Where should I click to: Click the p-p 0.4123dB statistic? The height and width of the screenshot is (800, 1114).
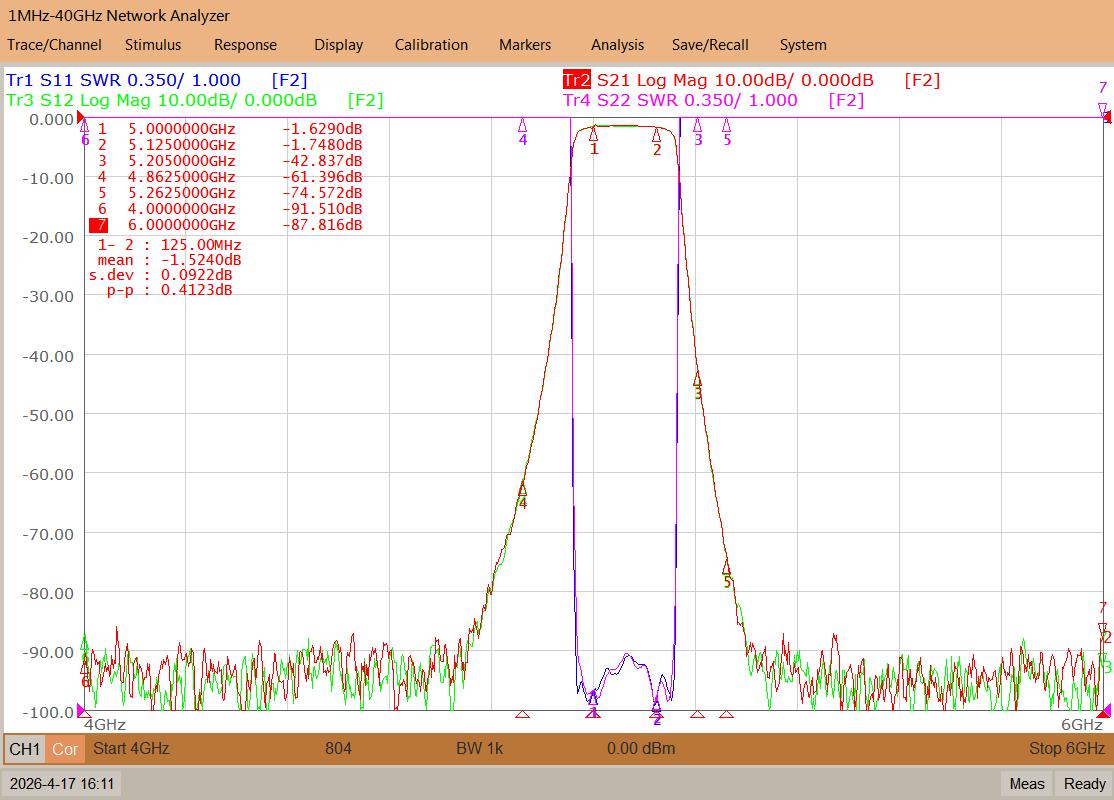169,290
